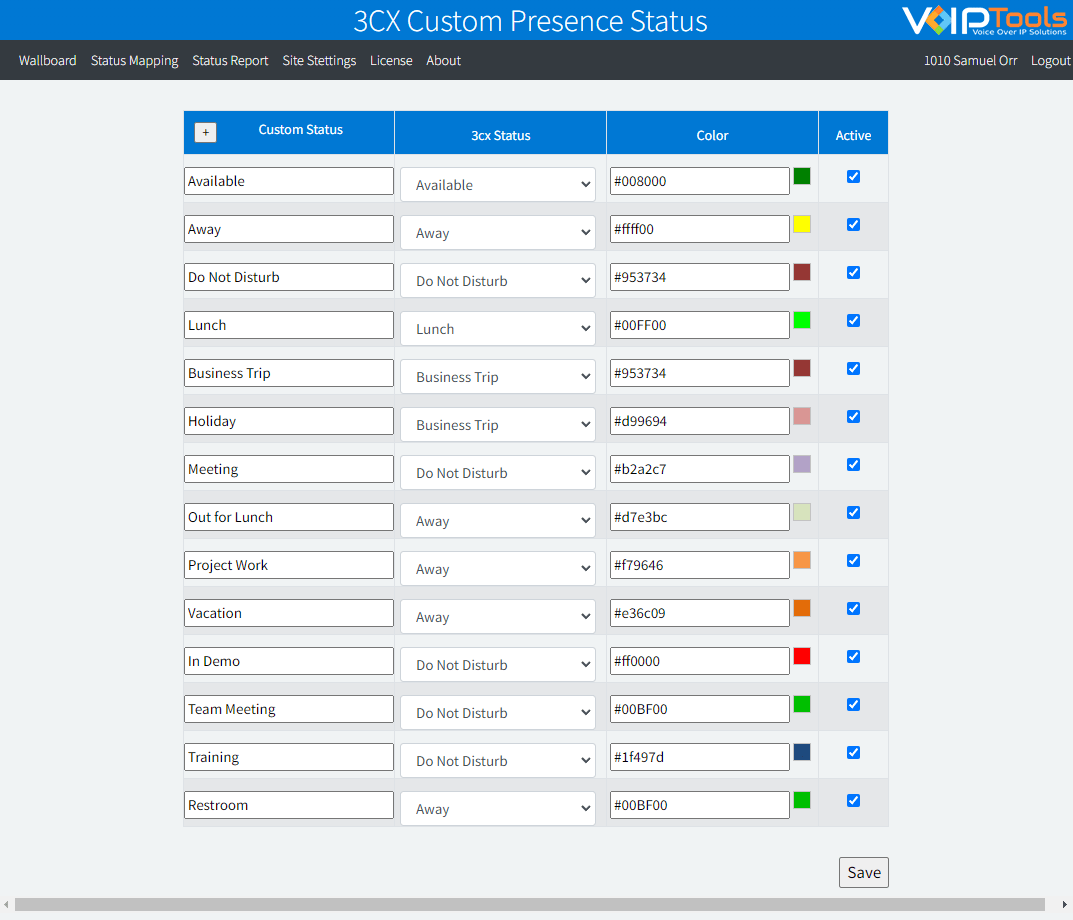
Task: View the License page
Action: [x=391, y=60]
